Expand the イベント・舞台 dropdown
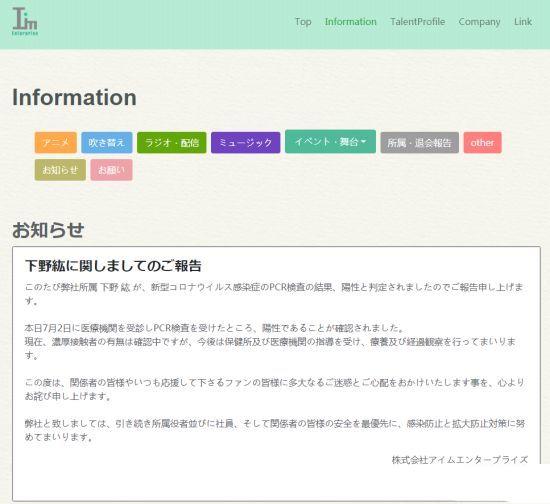The width and height of the screenshot is (550, 504). 330,141
